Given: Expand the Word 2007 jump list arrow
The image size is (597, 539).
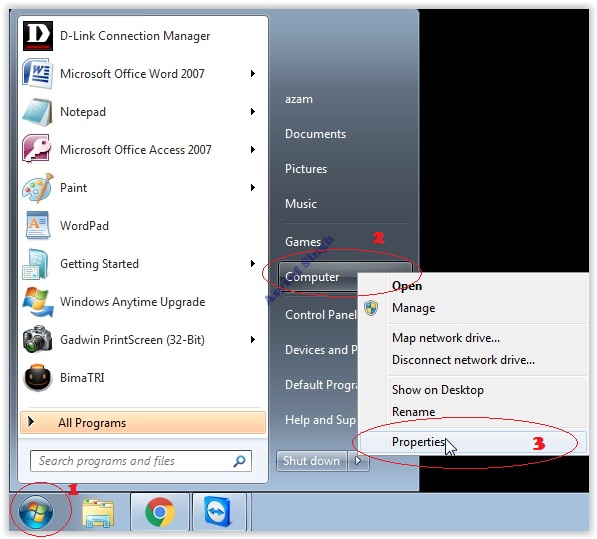Looking at the screenshot, I should 252,73.
